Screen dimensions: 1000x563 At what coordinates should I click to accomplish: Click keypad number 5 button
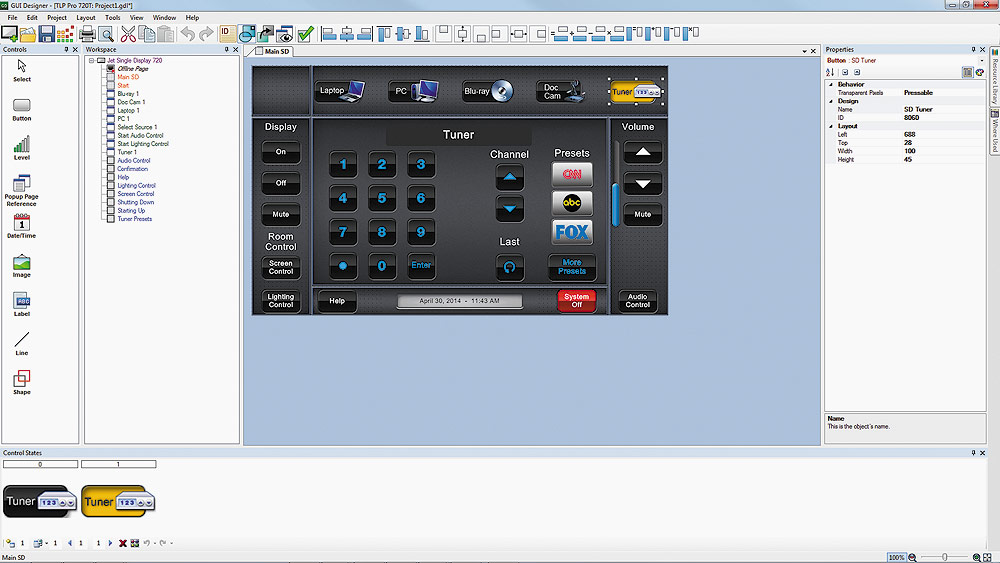[381, 198]
